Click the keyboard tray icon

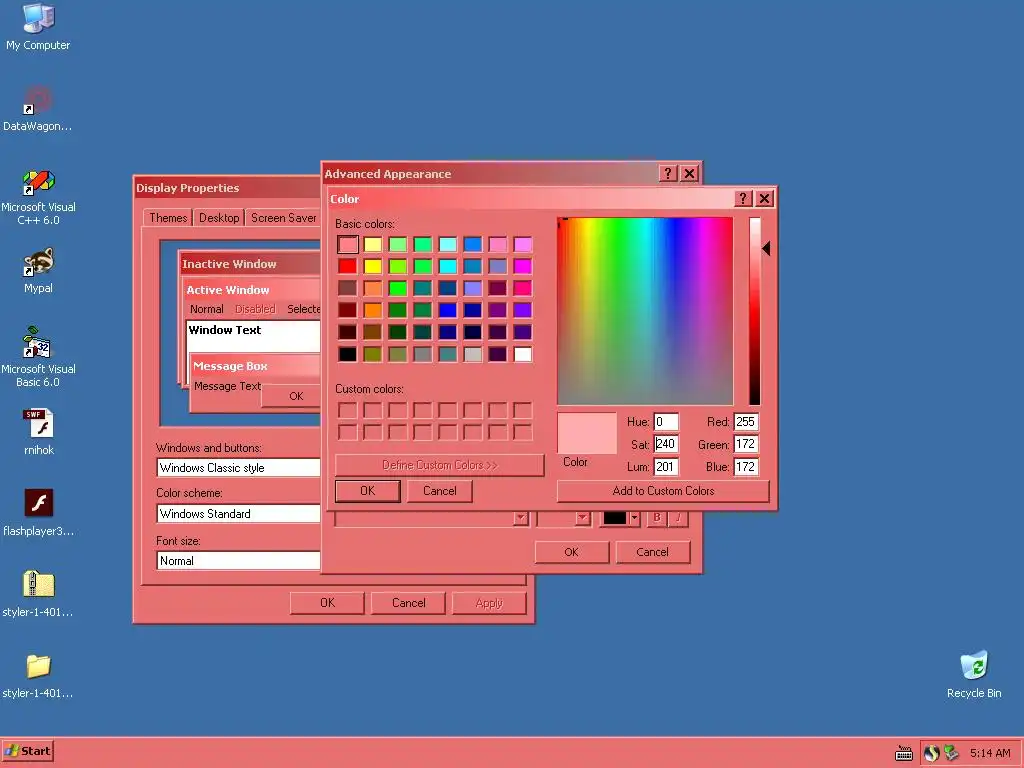(x=904, y=753)
